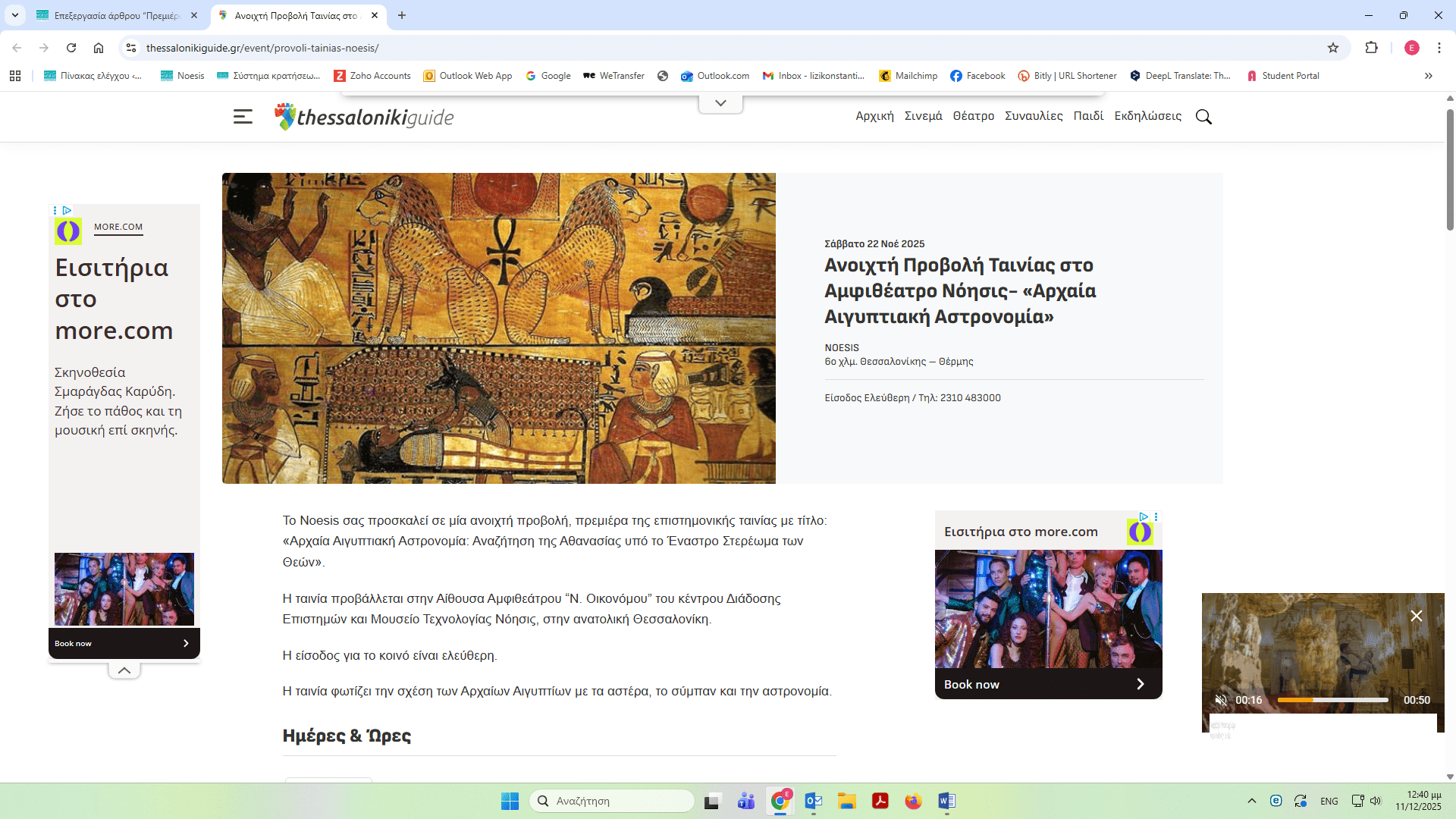The width and height of the screenshot is (1456, 819).
Task: Collapse the left ad with the chevron
Action: click(124, 670)
